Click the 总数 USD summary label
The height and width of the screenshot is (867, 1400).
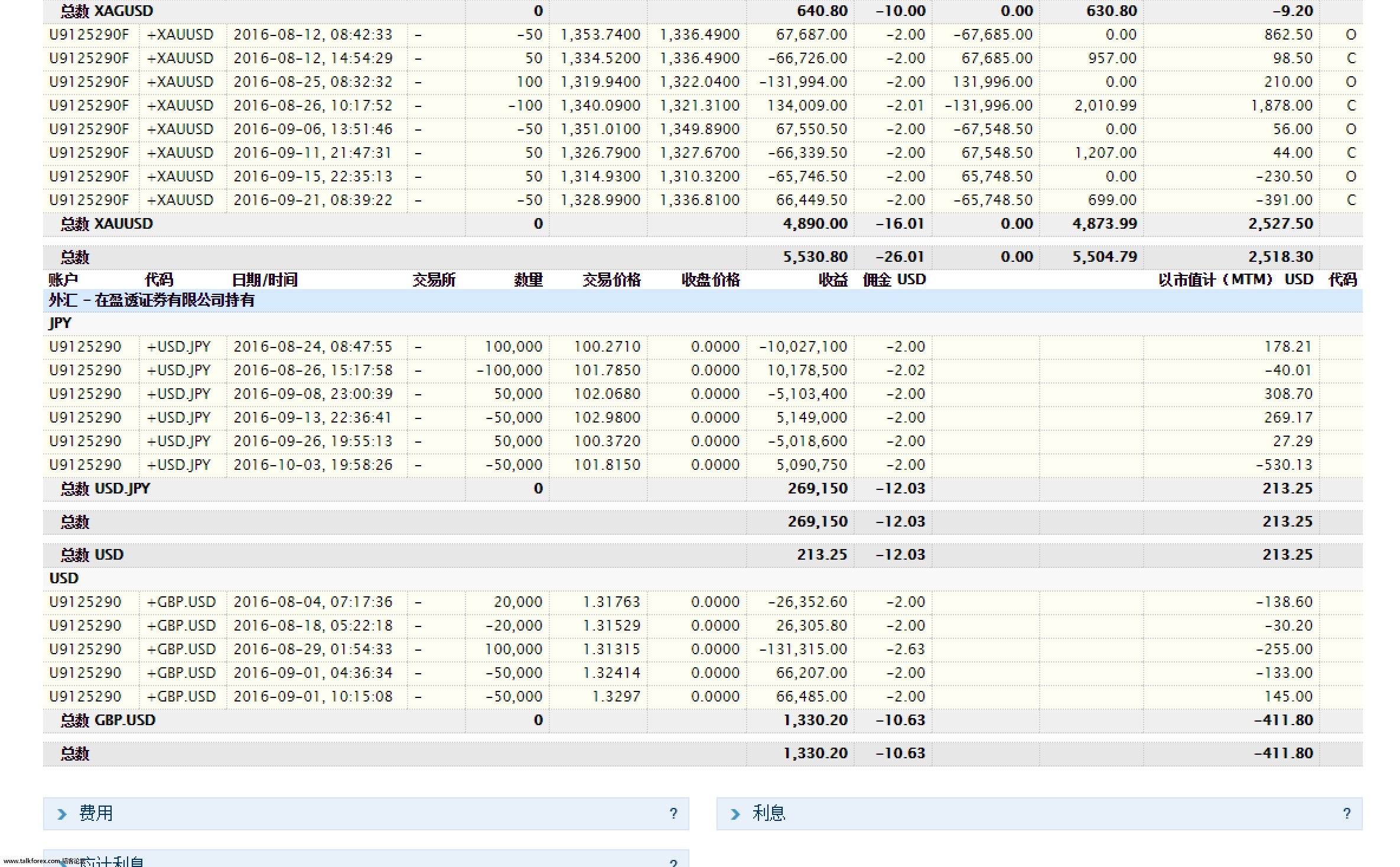coord(92,555)
